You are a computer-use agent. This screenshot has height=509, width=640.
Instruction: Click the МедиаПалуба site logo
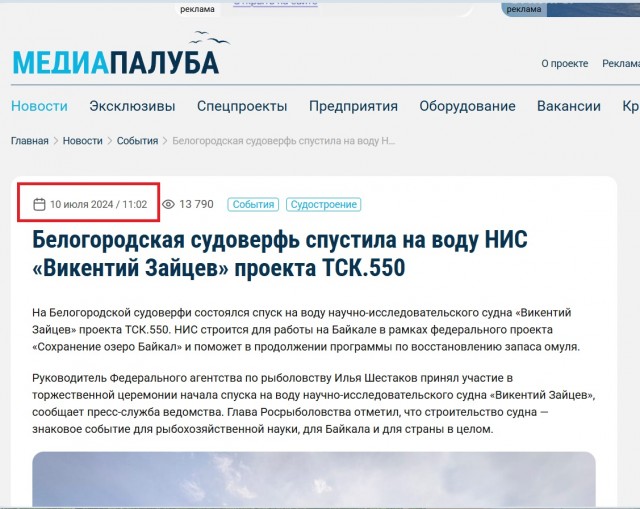coord(120,54)
